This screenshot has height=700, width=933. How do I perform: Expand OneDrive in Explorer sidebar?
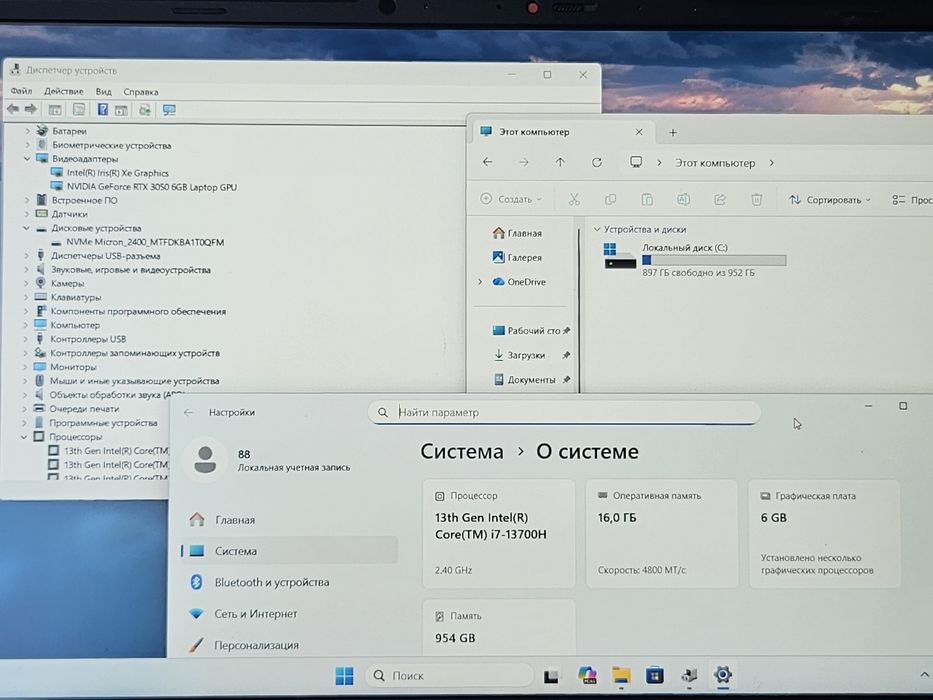point(480,282)
